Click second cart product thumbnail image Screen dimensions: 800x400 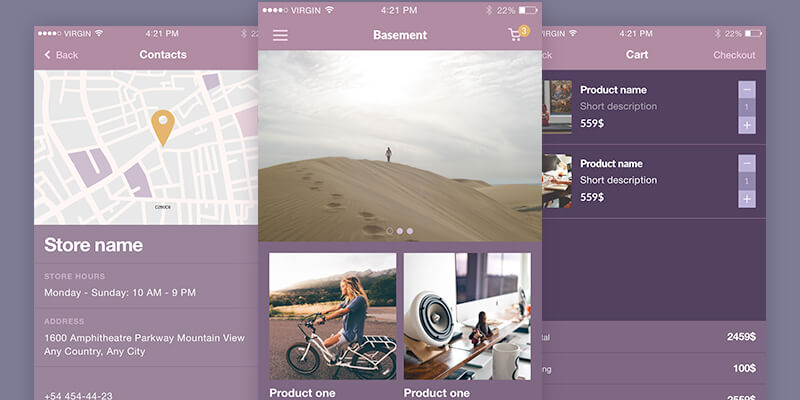(x=557, y=180)
